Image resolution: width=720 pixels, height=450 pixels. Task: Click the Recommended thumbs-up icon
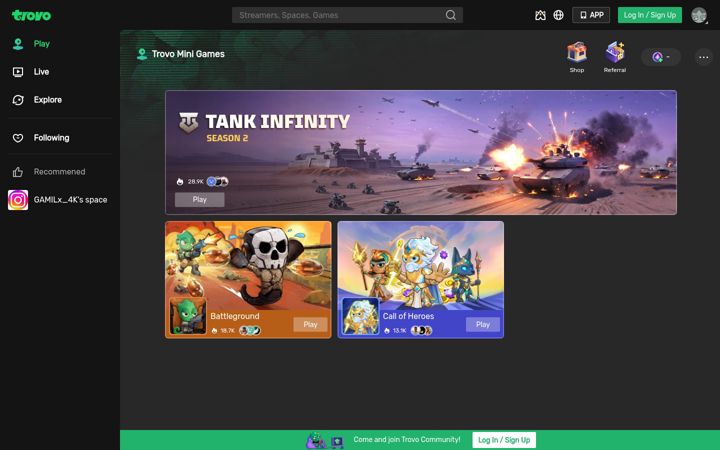(18, 172)
